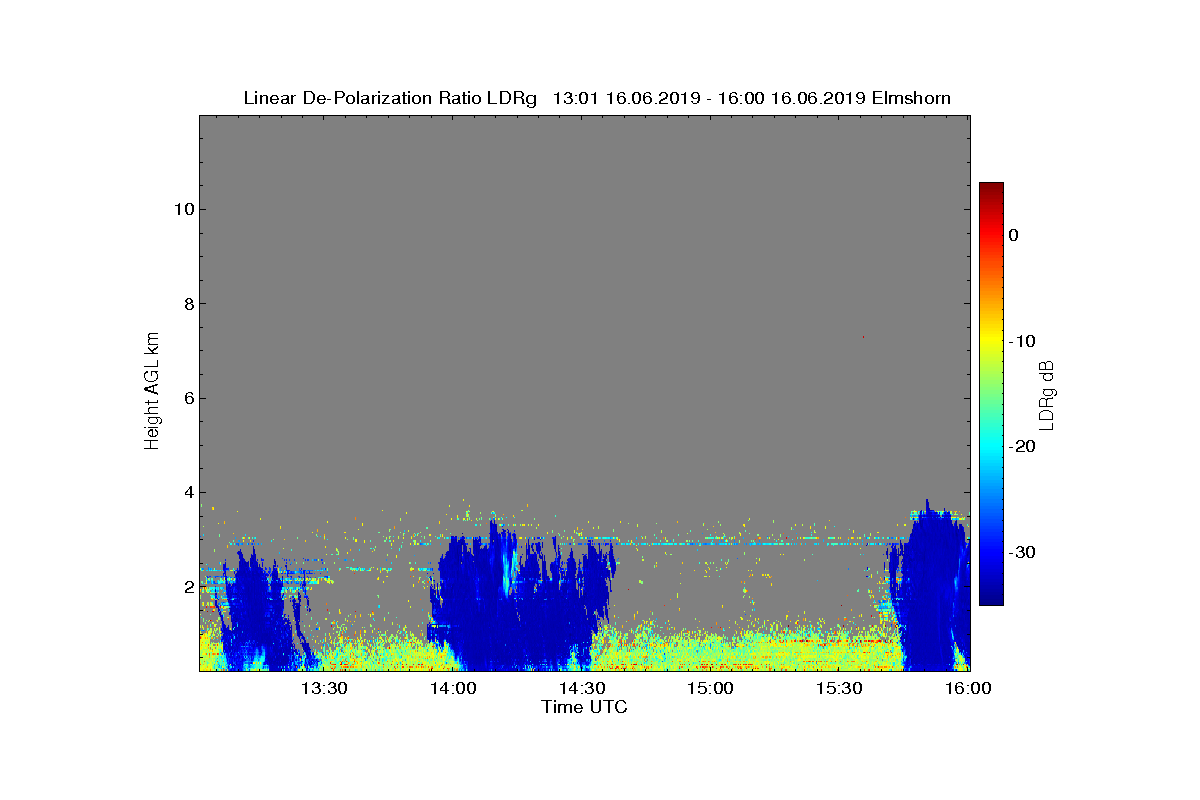Click the colorbar value 0 label
The height and width of the screenshot is (800, 1200).
coord(1013,235)
